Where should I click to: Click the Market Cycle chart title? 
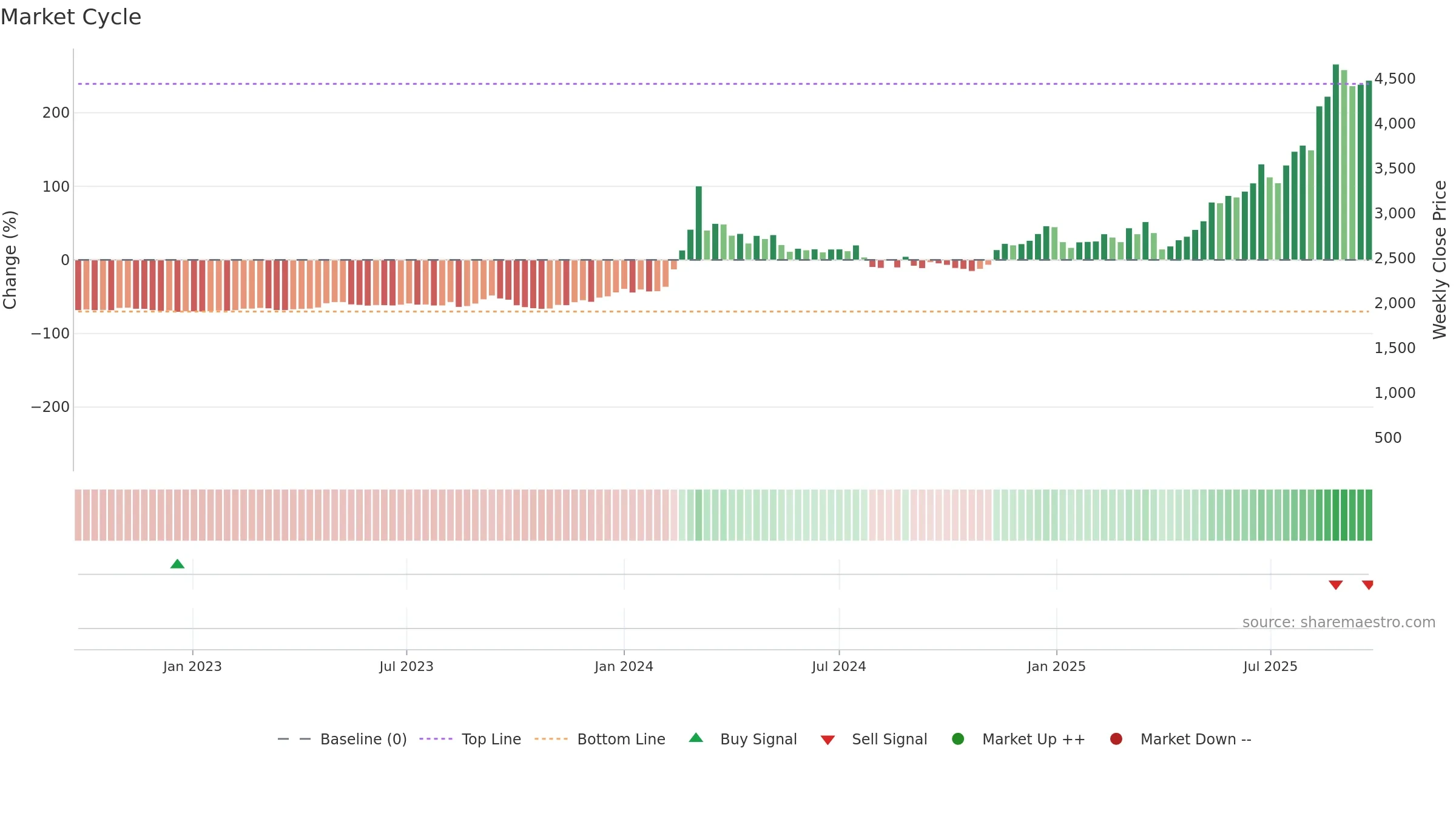point(71,17)
